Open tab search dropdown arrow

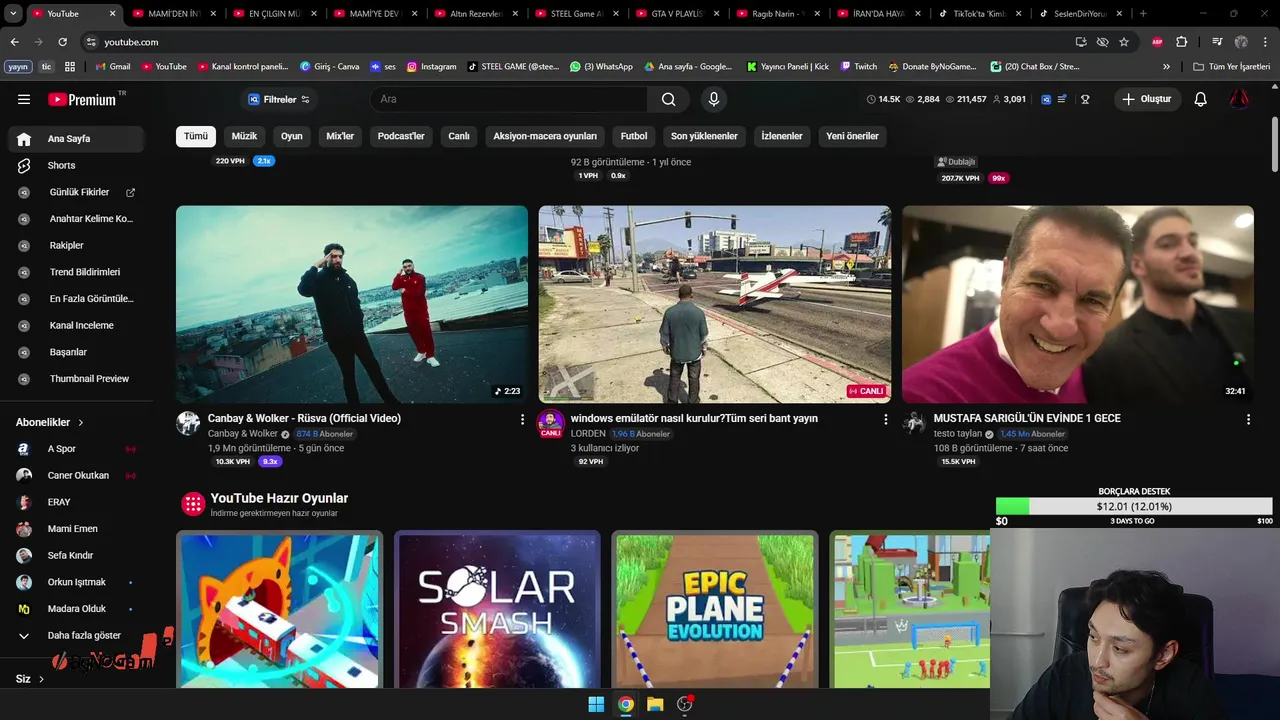(x=14, y=14)
